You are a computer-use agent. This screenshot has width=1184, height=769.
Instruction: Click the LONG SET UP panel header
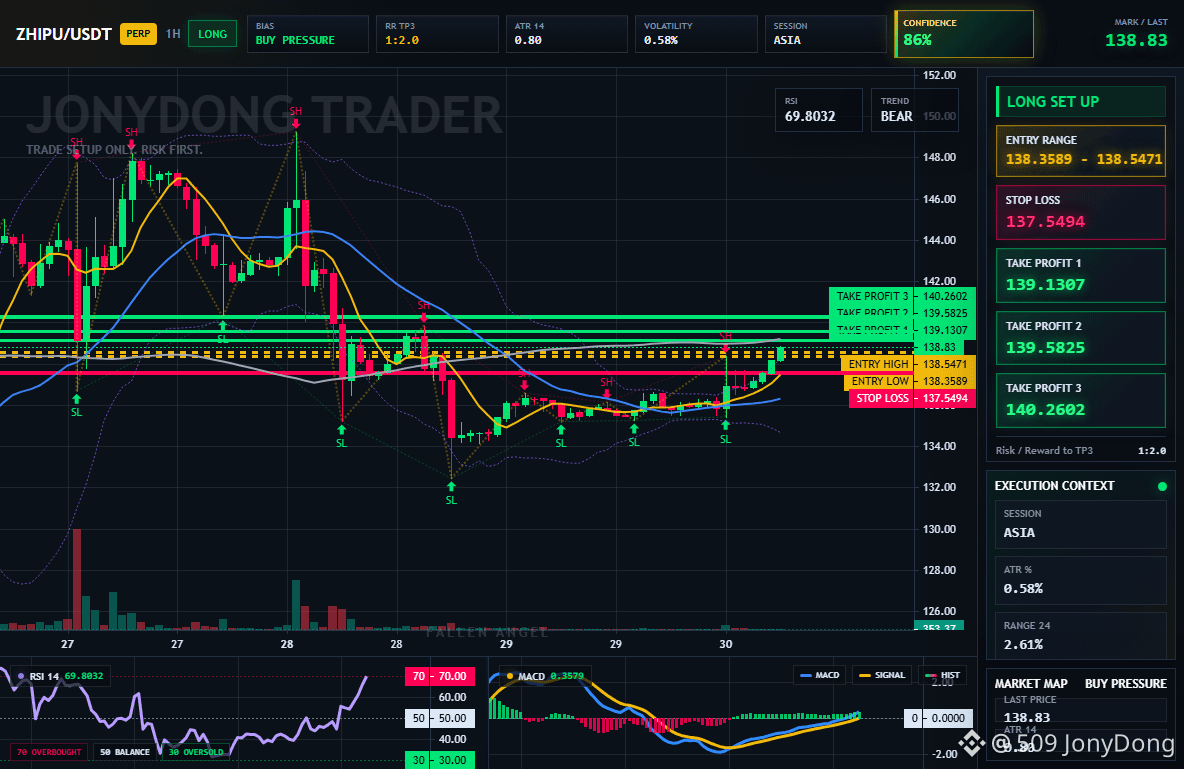click(1081, 101)
